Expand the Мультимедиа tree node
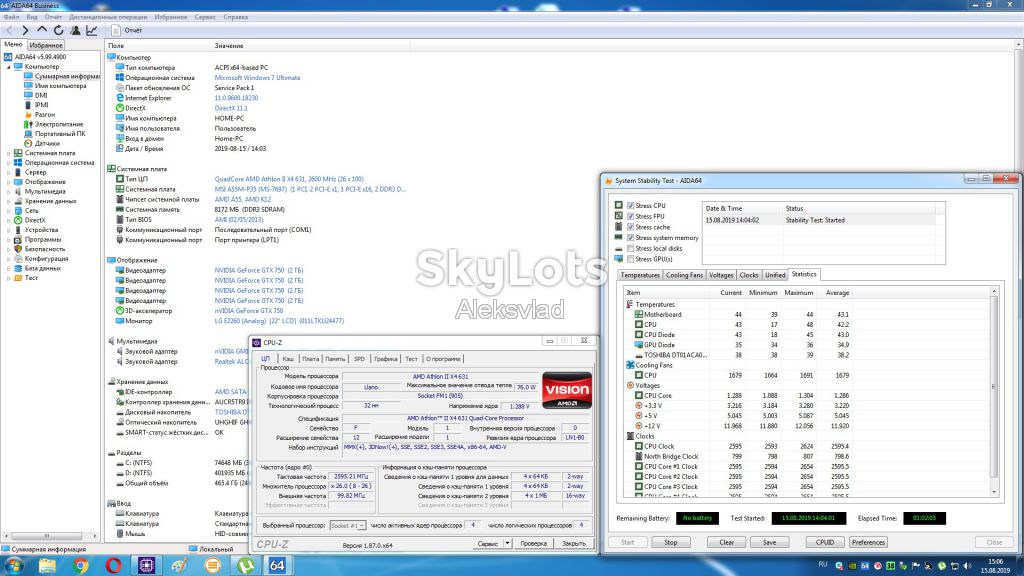 click(x=8, y=191)
